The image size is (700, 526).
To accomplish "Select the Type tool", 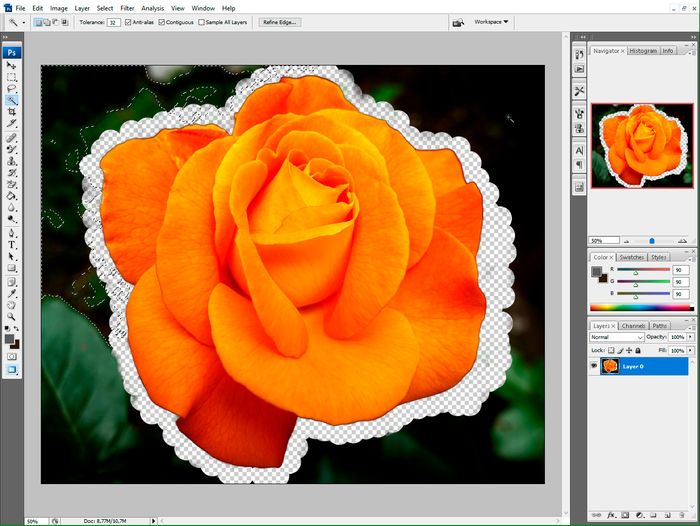I will [x=12, y=244].
